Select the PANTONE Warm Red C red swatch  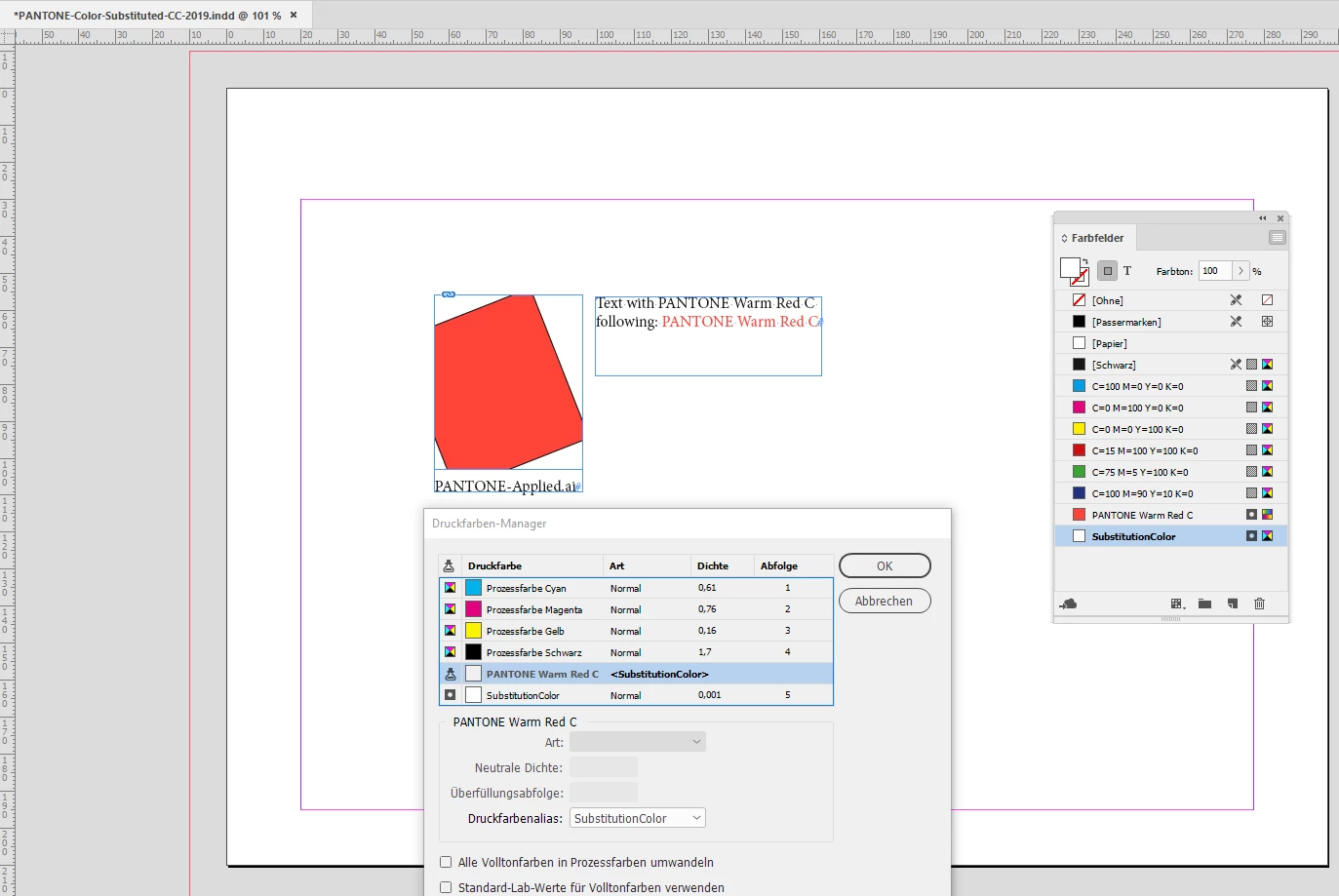(x=1171, y=515)
